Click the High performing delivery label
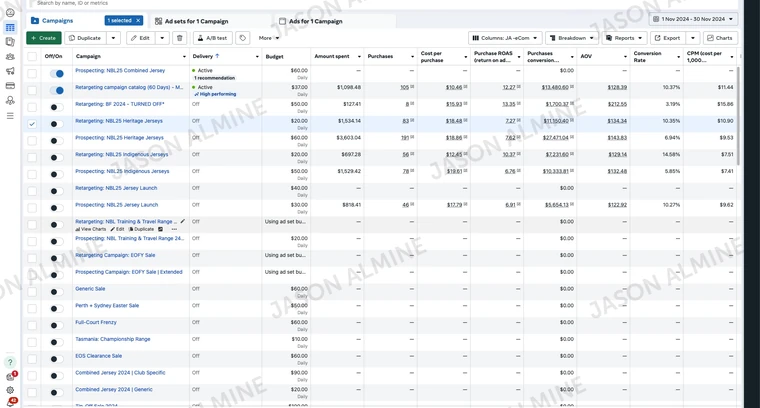The height and width of the screenshot is (408, 760). (216, 94)
